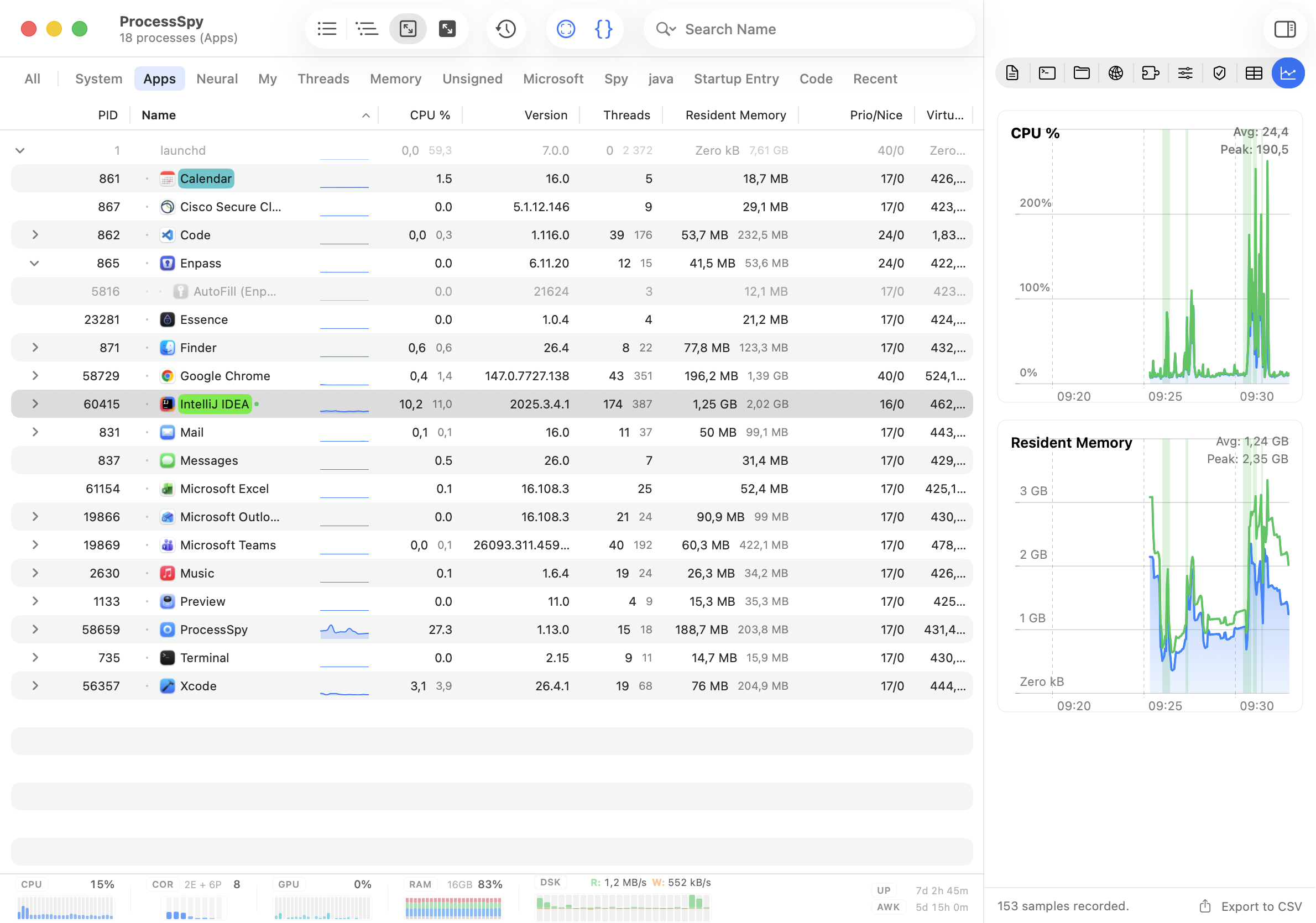Expand the IntelliJ IDEA process row
Screen dimensions: 1316x923
coord(35,404)
